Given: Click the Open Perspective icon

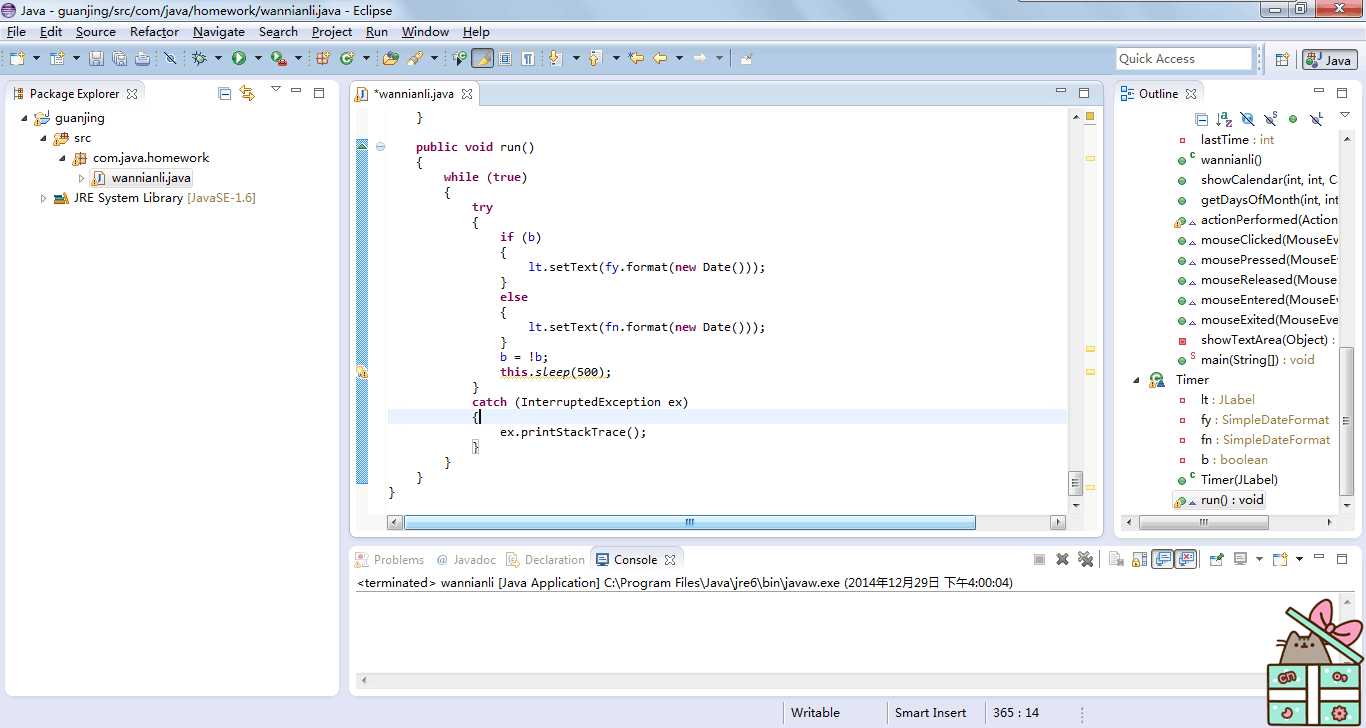Looking at the screenshot, I should [x=1282, y=60].
